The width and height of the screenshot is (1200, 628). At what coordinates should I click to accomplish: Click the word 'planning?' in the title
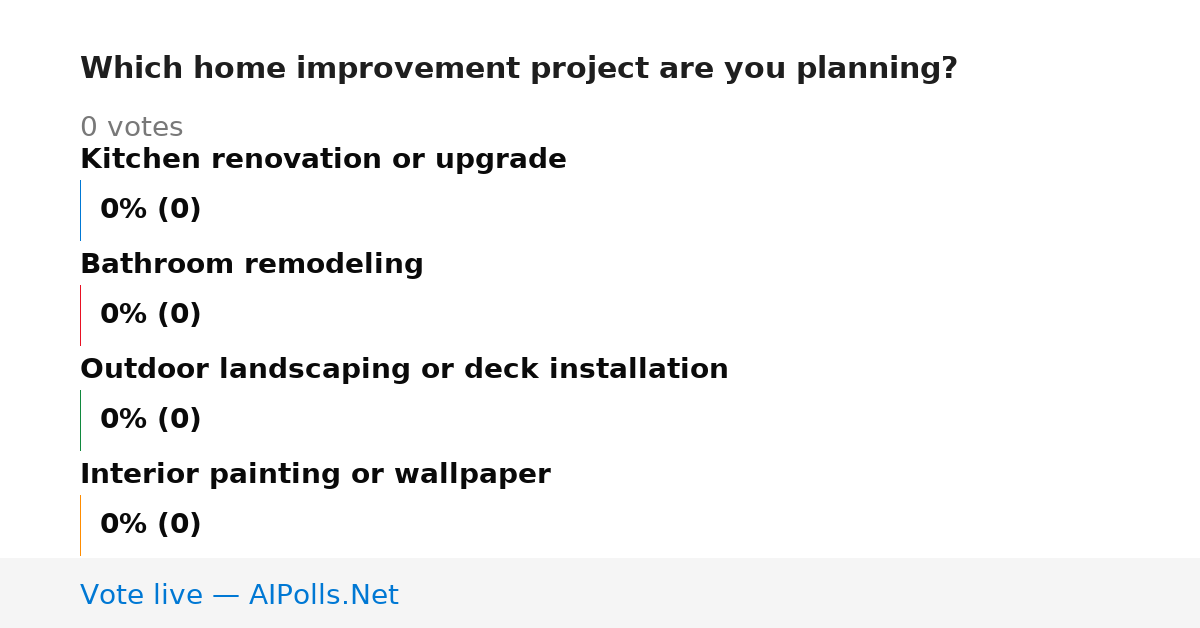click(877, 69)
